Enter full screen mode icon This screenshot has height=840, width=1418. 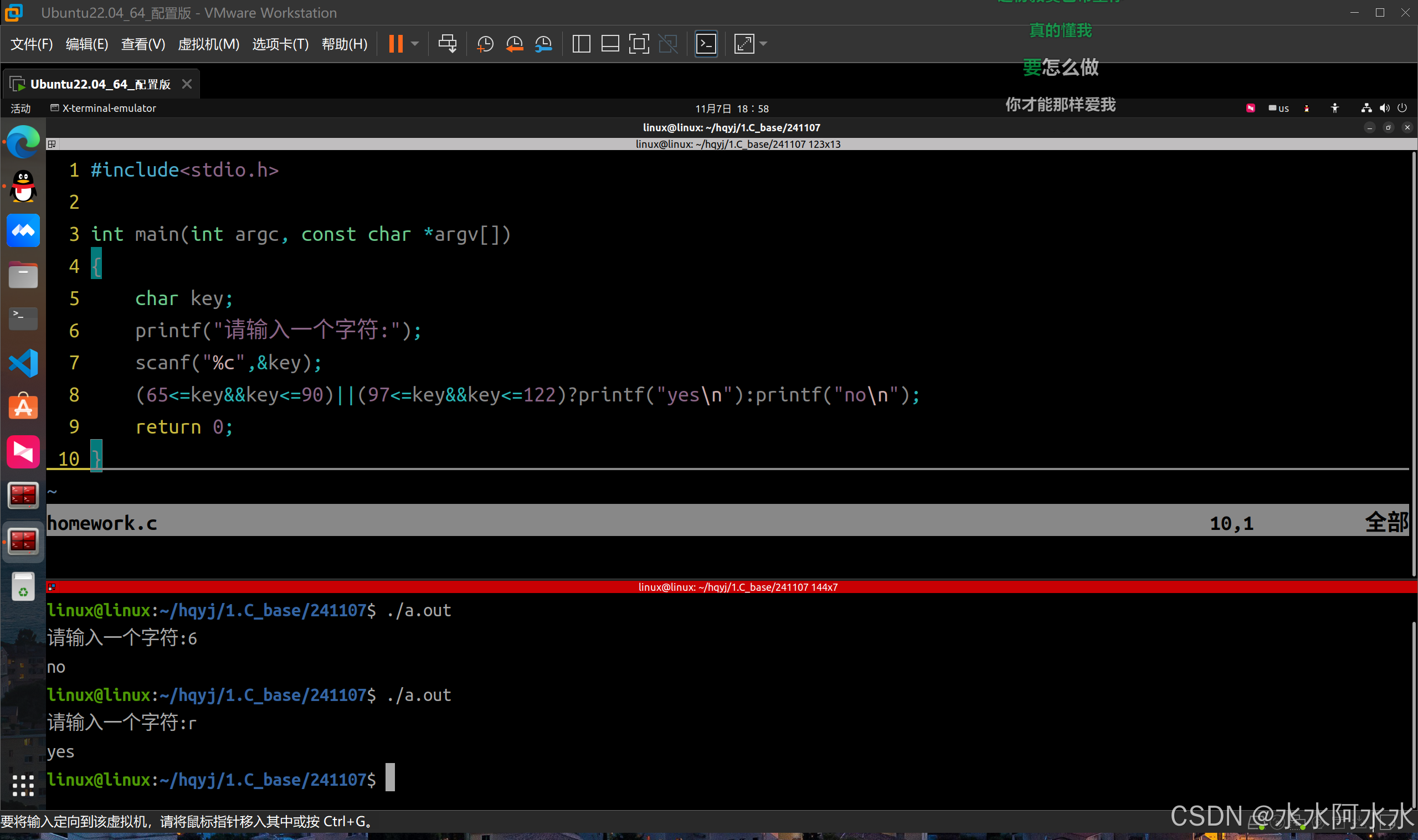639,44
